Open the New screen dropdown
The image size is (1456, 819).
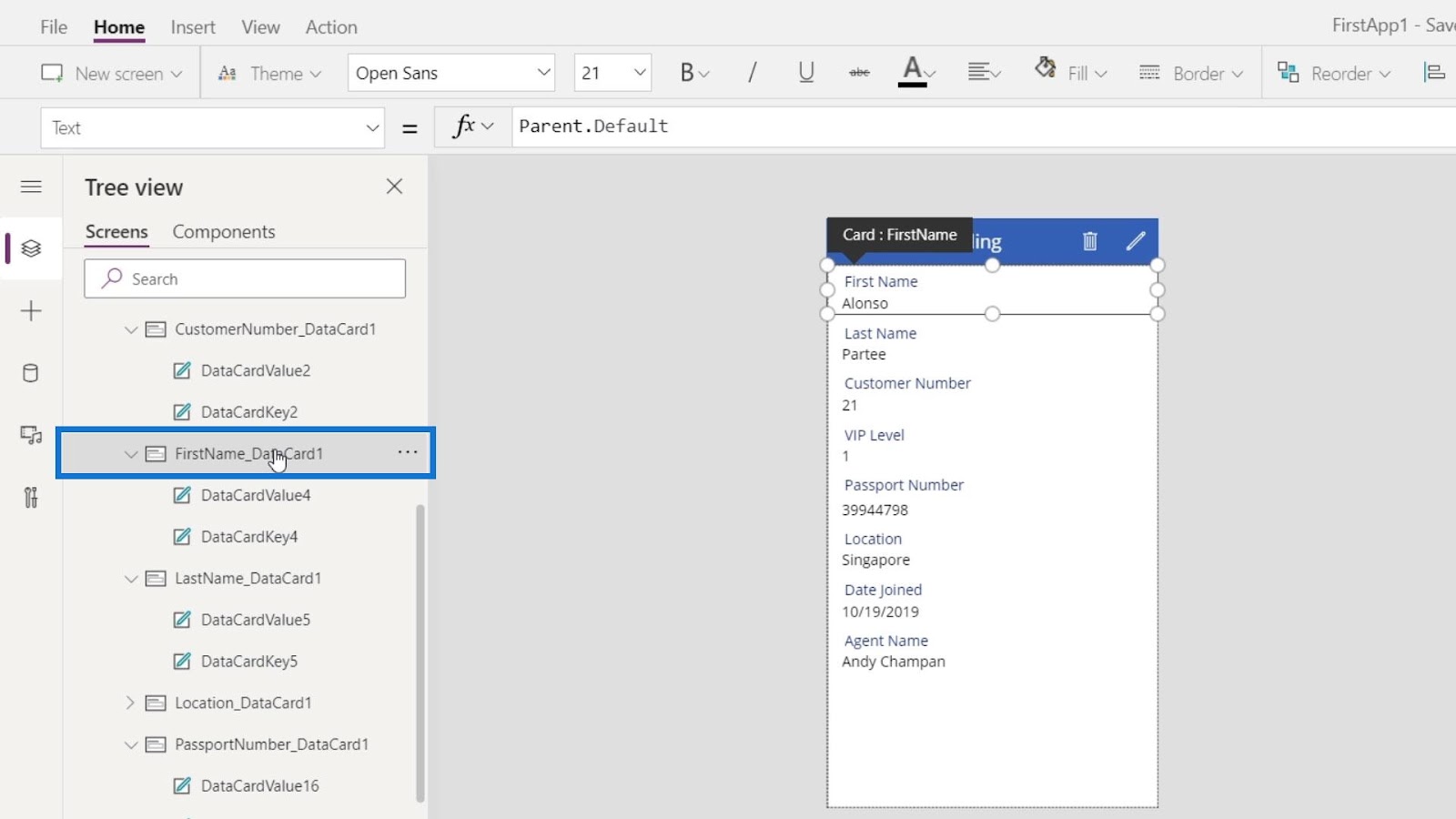[111, 74]
